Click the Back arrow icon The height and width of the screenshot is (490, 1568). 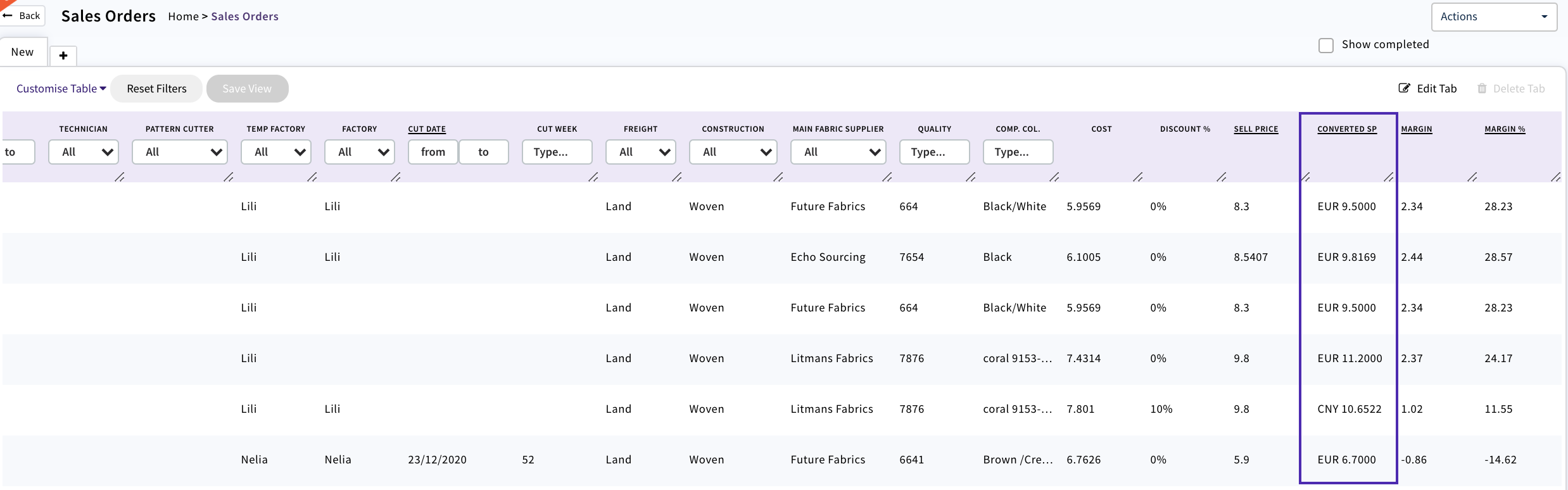point(8,16)
